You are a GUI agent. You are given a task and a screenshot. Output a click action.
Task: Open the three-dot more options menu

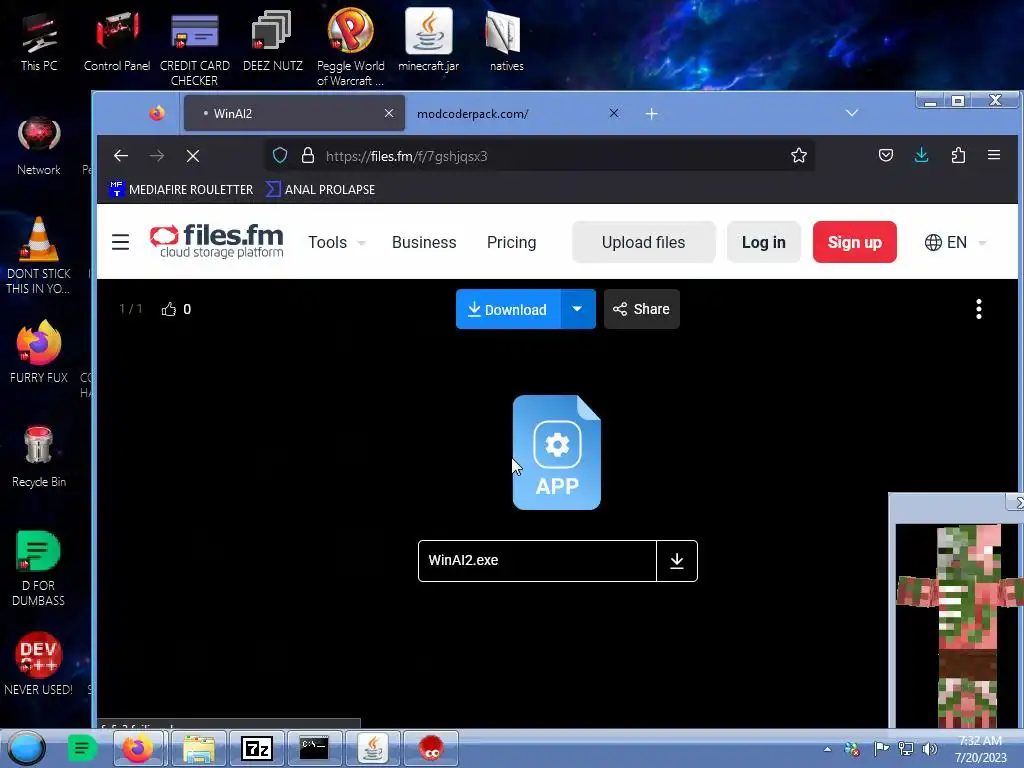pos(978,309)
